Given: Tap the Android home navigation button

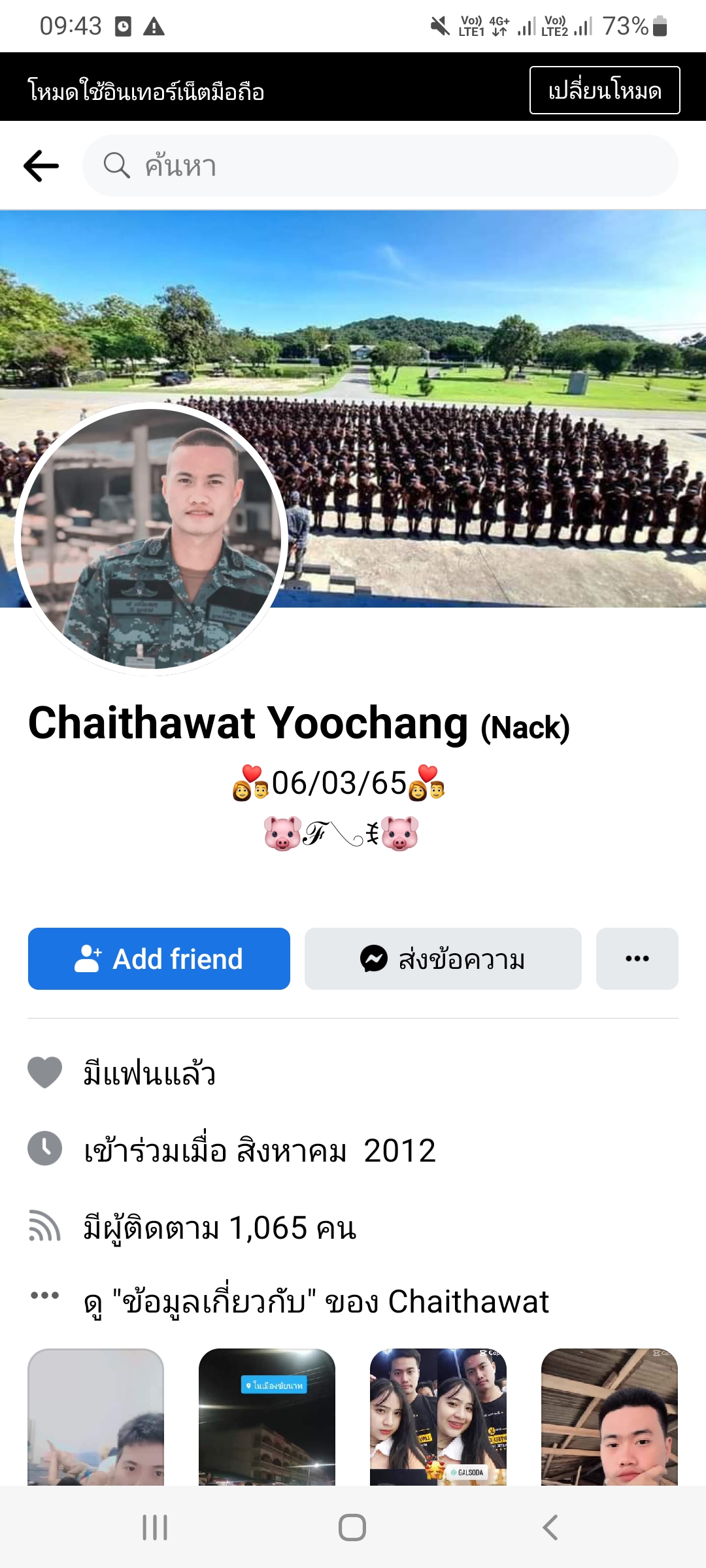Looking at the screenshot, I should (352, 1527).
